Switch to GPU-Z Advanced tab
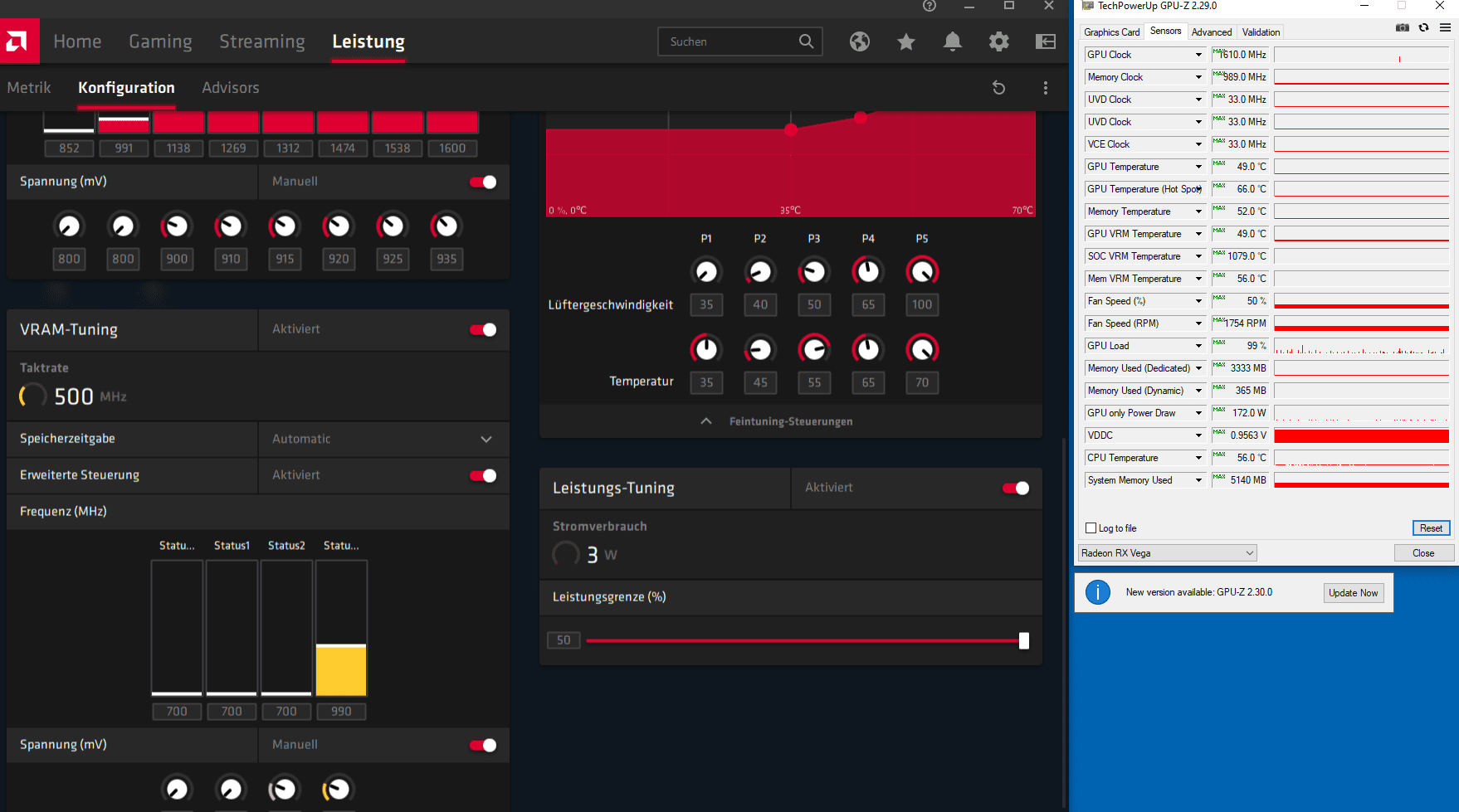 point(1212,32)
